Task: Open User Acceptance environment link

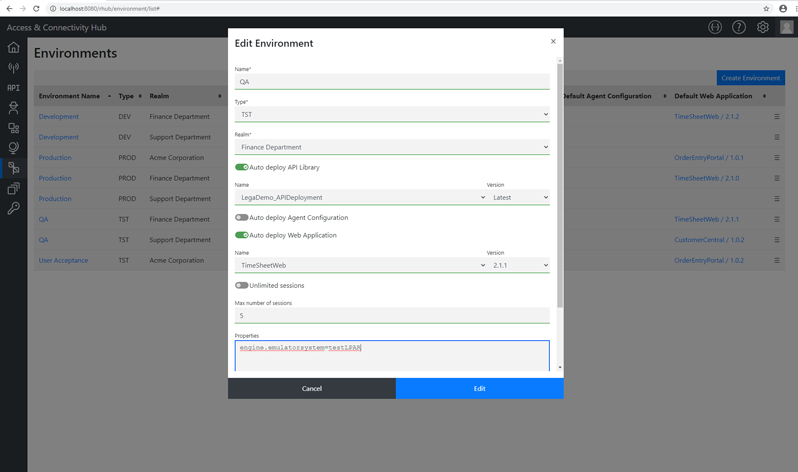Action: 63,260
